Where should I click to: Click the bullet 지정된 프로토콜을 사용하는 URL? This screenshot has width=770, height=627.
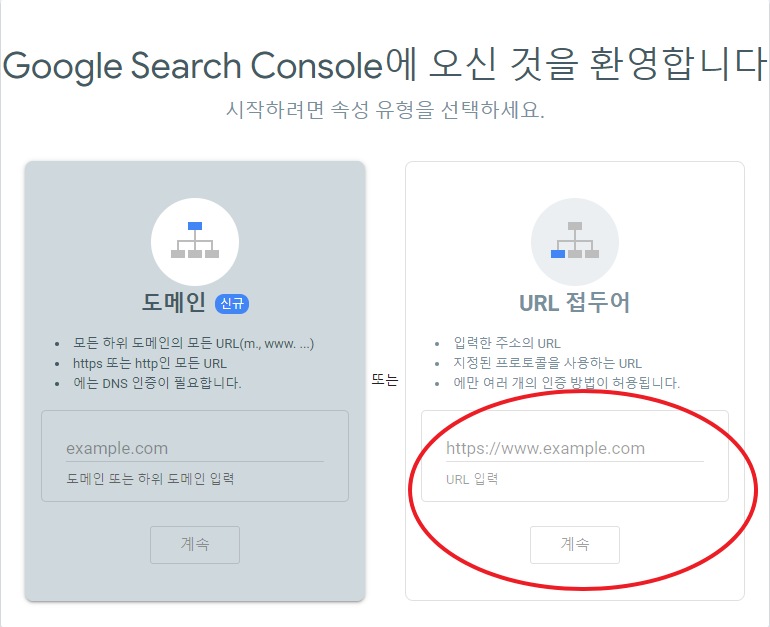tap(548, 363)
